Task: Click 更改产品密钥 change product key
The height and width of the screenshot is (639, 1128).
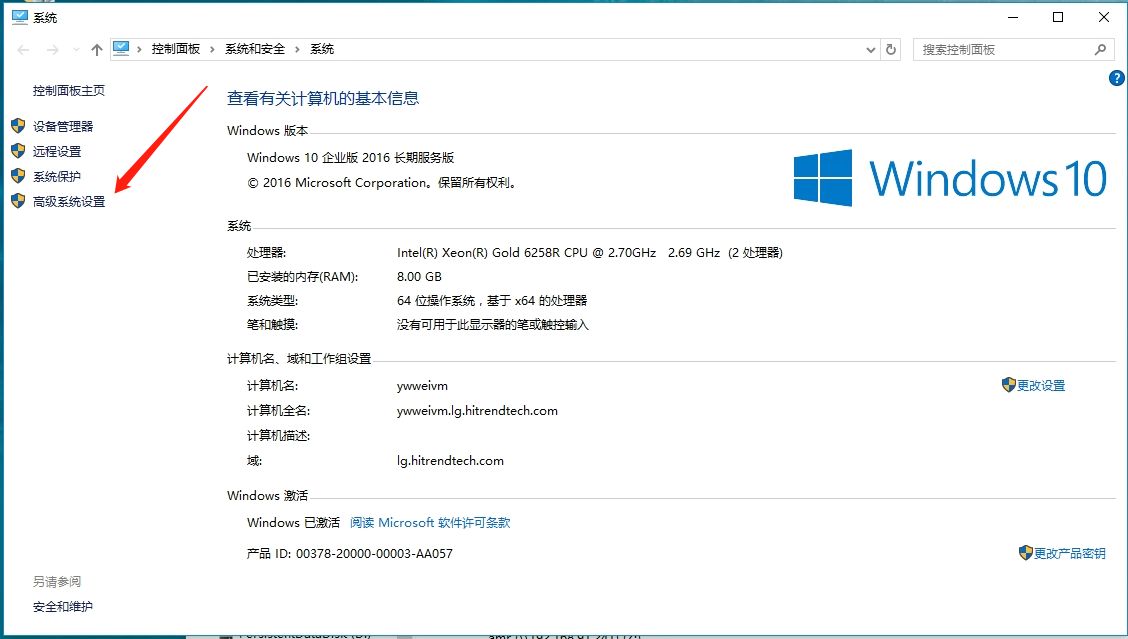Action: [1070, 554]
